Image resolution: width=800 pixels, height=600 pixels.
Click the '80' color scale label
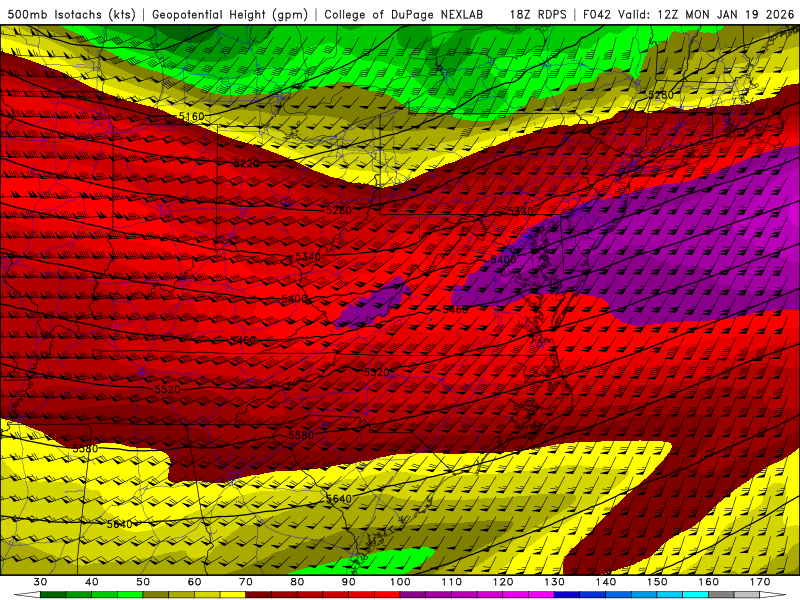[297, 582]
